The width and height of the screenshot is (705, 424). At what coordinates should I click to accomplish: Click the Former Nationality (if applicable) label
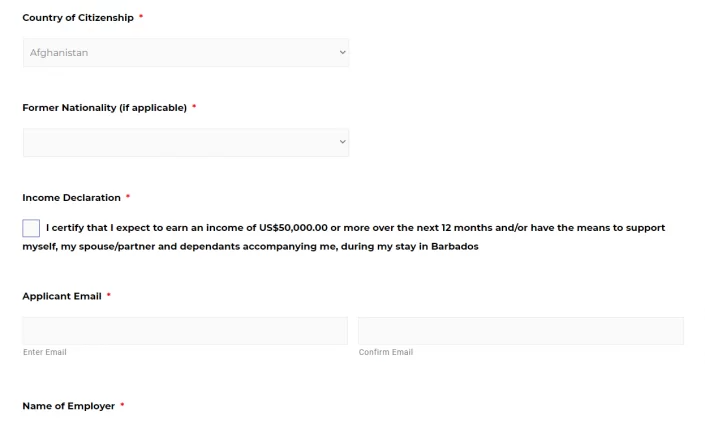pyautogui.click(x=105, y=108)
